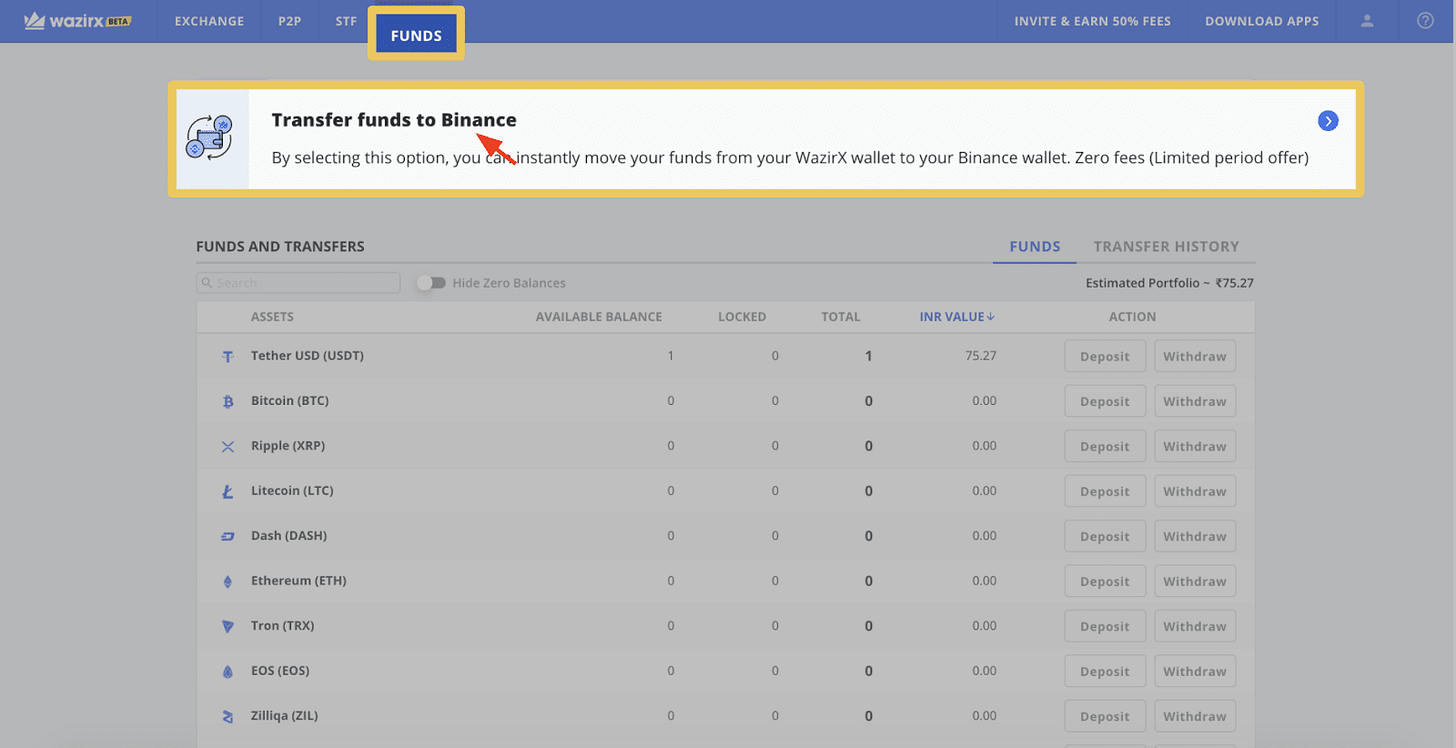This screenshot has height=748, width=1456.
Task: Withdraw Ethereum (ETH)
Action: click(x=1195, y=582)
